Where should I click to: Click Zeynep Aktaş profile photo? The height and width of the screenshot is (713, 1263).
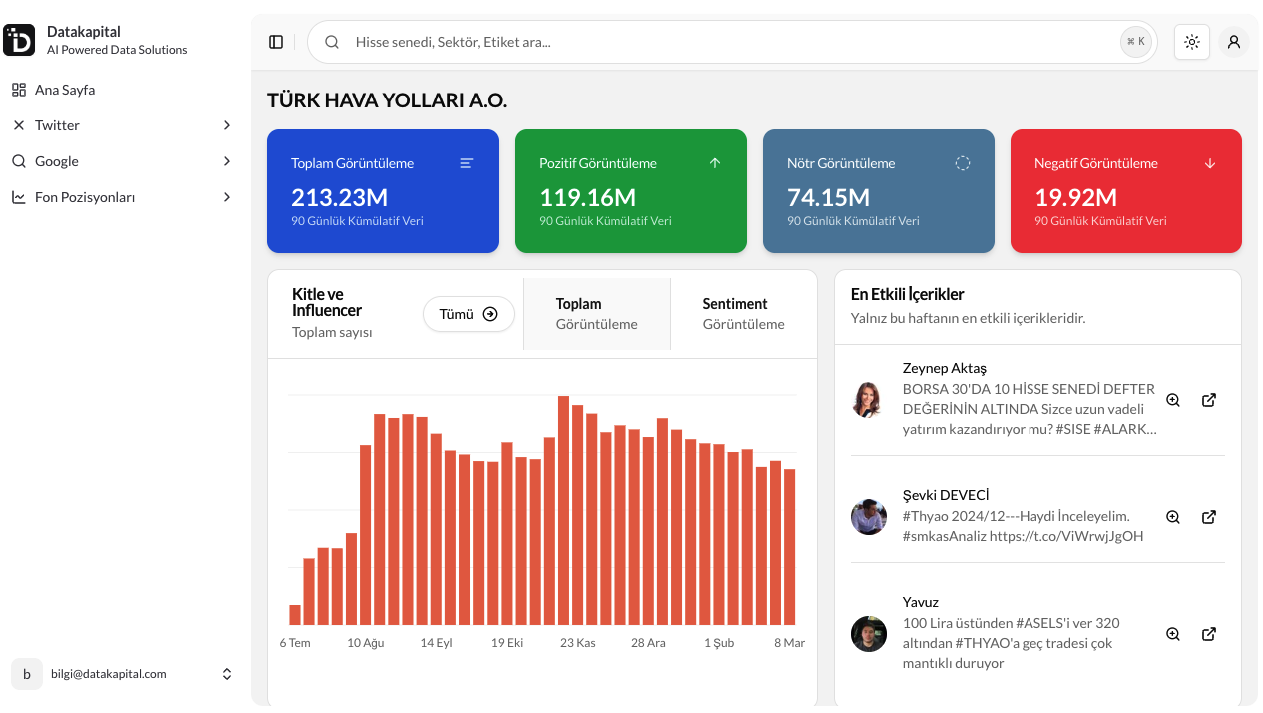pyautogui.click(x=869, y=400)
